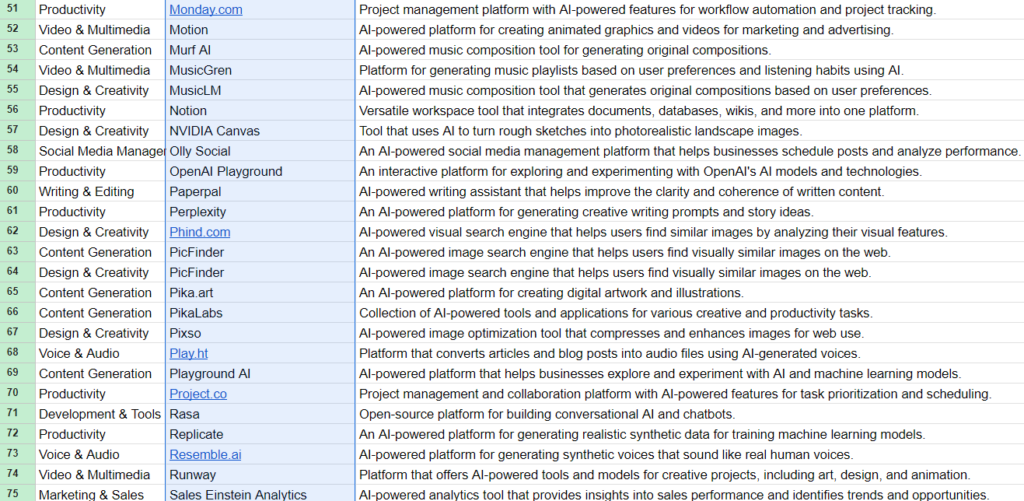This screenshot has height=501, width=1024.
Task: Select Marketing & Sales category cell
Action: pyautogui.click(x=100, y=494)
